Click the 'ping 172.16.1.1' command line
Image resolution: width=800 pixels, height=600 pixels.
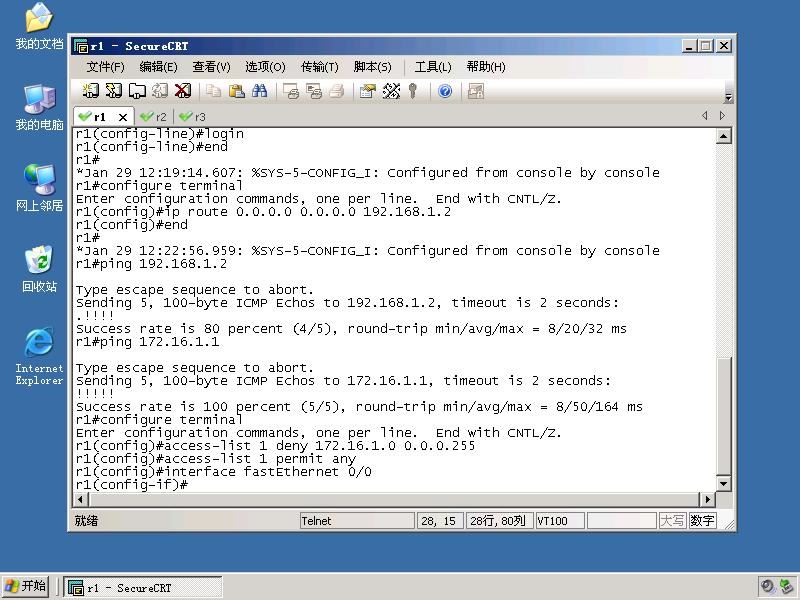(x=147, y=342)
